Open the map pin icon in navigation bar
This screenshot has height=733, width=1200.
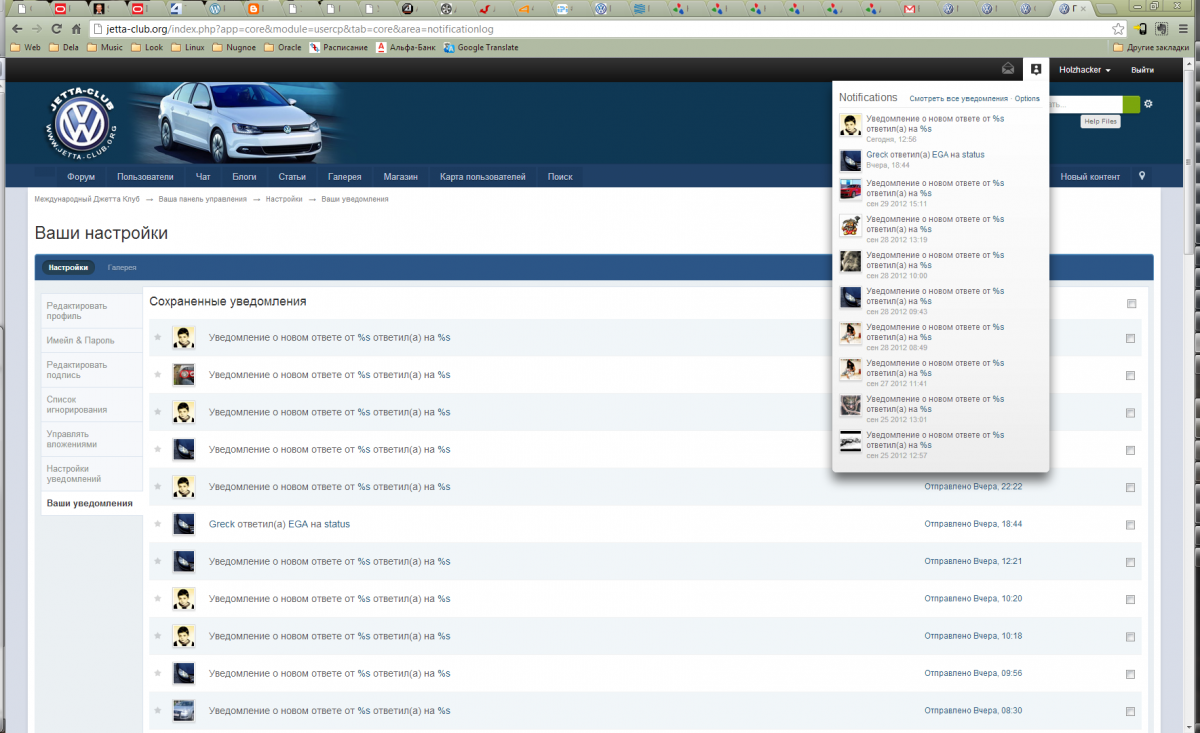(1142, 176)
